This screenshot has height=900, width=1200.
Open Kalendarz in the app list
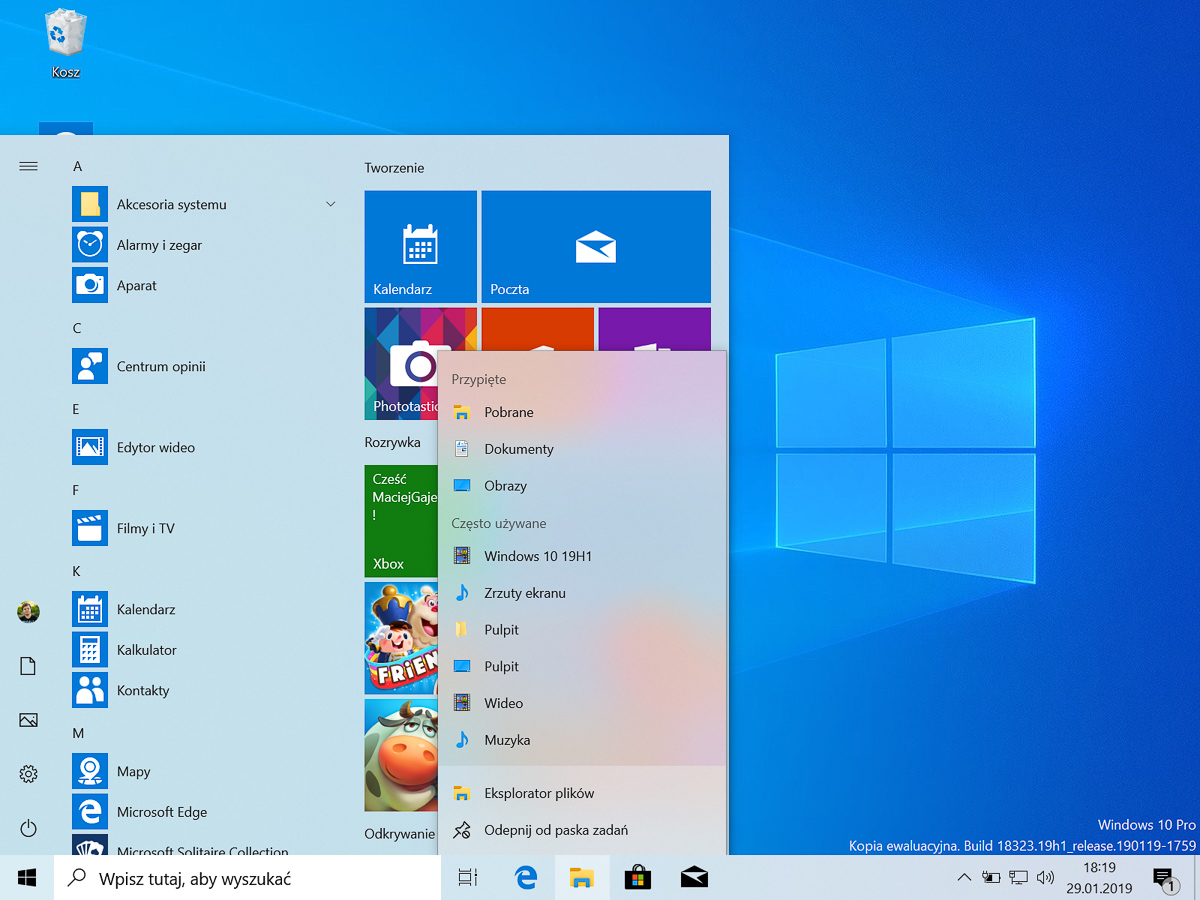[205, 609]
